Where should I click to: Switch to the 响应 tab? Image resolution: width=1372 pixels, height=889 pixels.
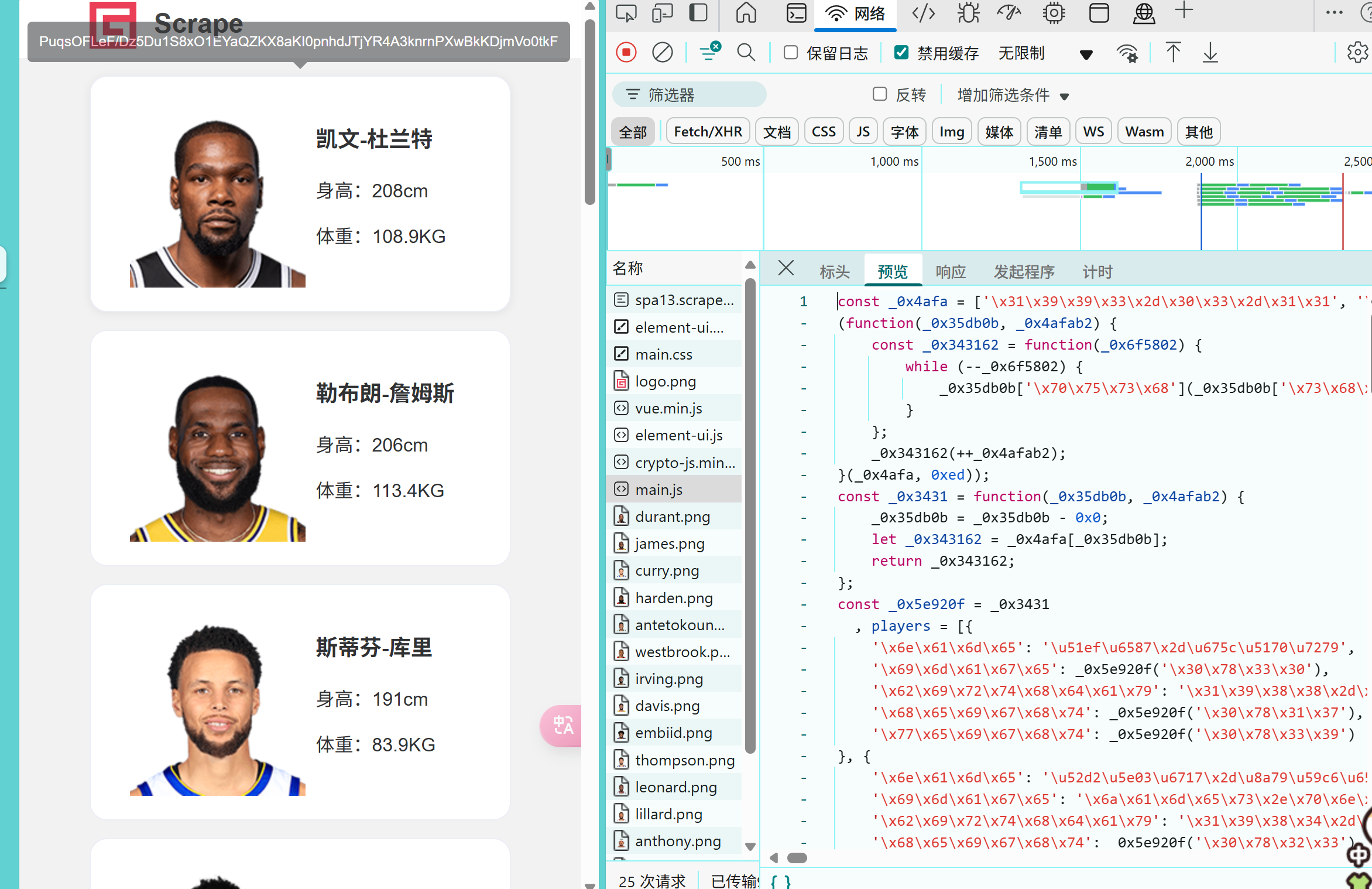click(x=949, y=271)
